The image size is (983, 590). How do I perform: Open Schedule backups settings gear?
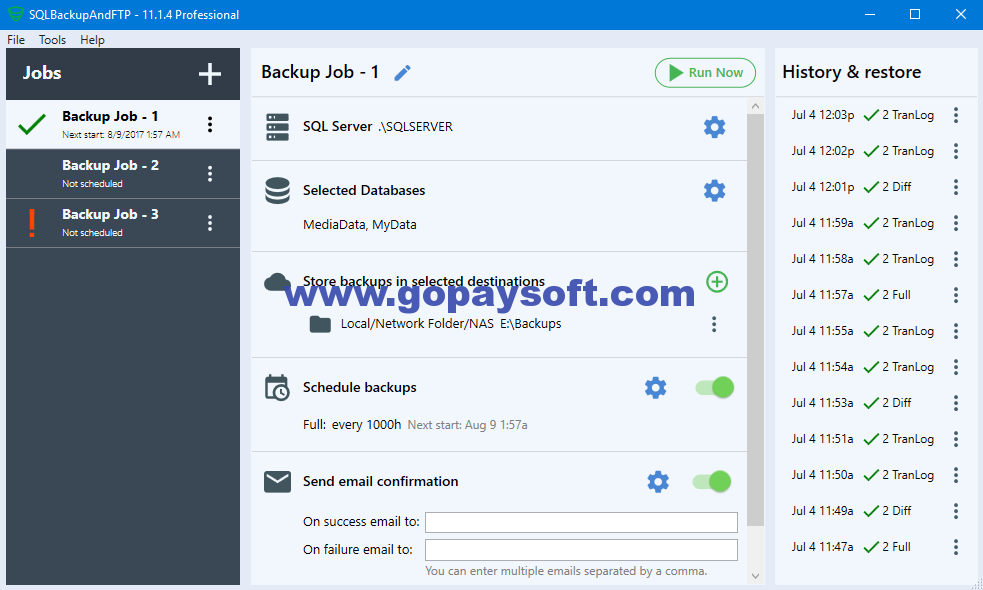tap(655, 387)
